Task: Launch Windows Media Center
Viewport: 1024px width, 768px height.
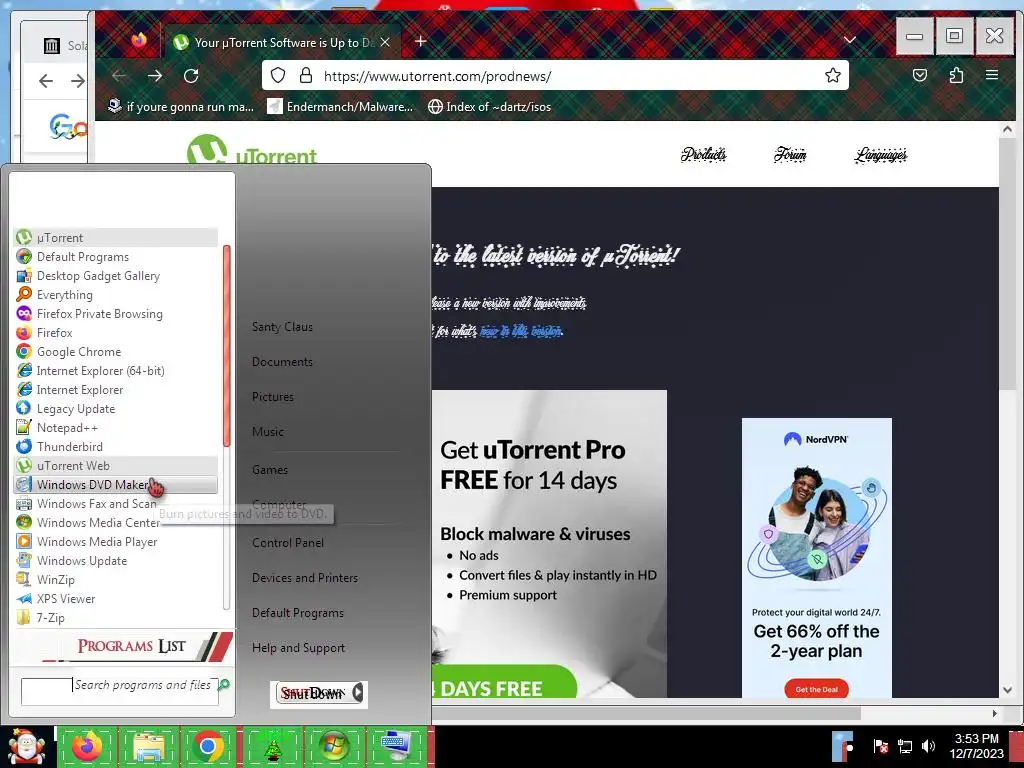Action: [x=116, y=522]
